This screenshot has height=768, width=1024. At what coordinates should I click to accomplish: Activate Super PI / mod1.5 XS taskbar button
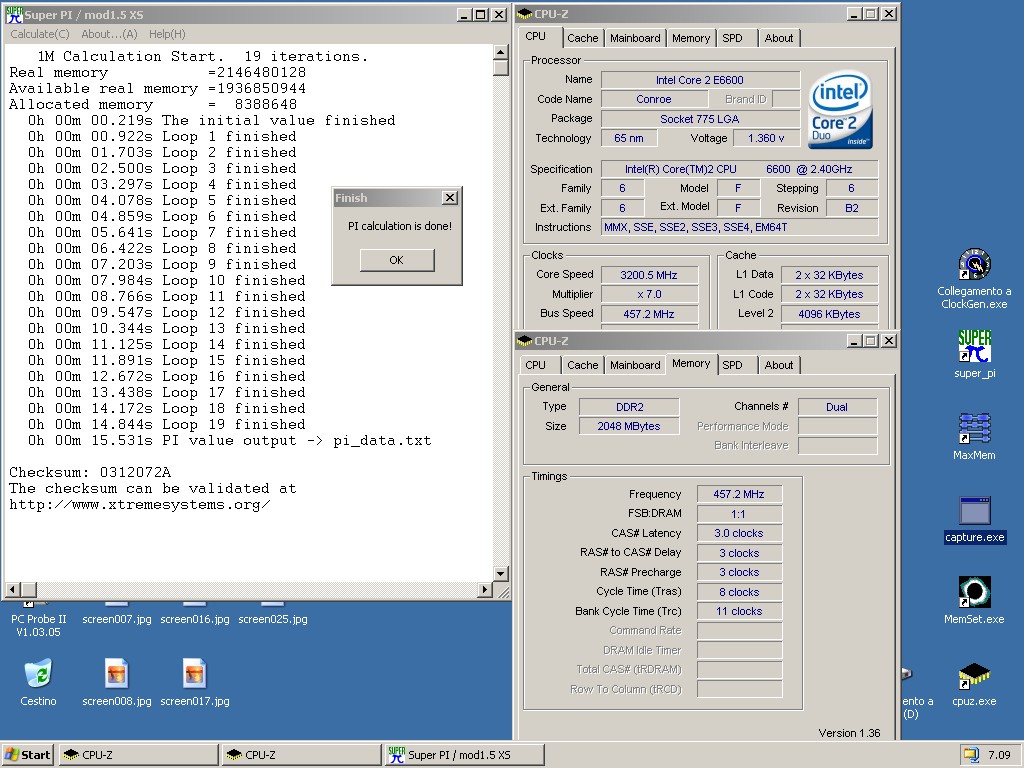click(x=464, y=754)
